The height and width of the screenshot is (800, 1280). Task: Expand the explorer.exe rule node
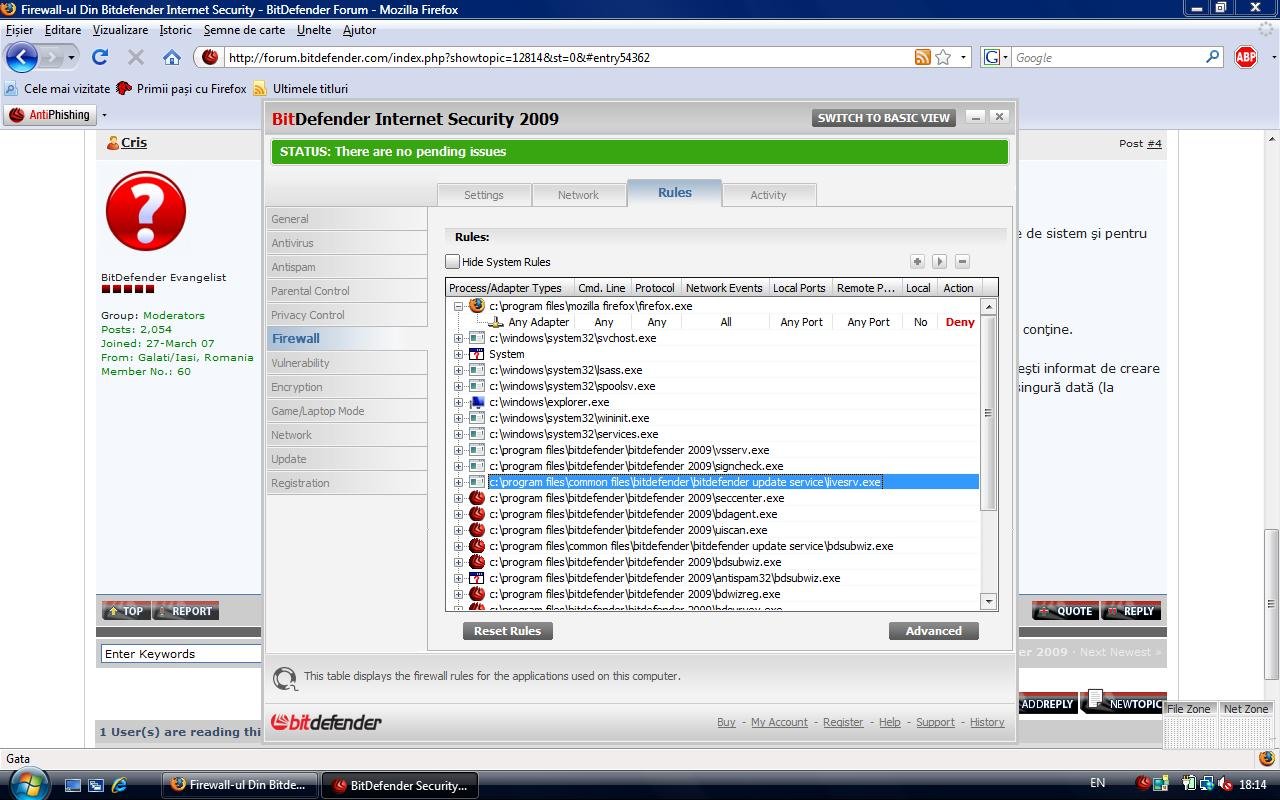click(x=458, y=402)
